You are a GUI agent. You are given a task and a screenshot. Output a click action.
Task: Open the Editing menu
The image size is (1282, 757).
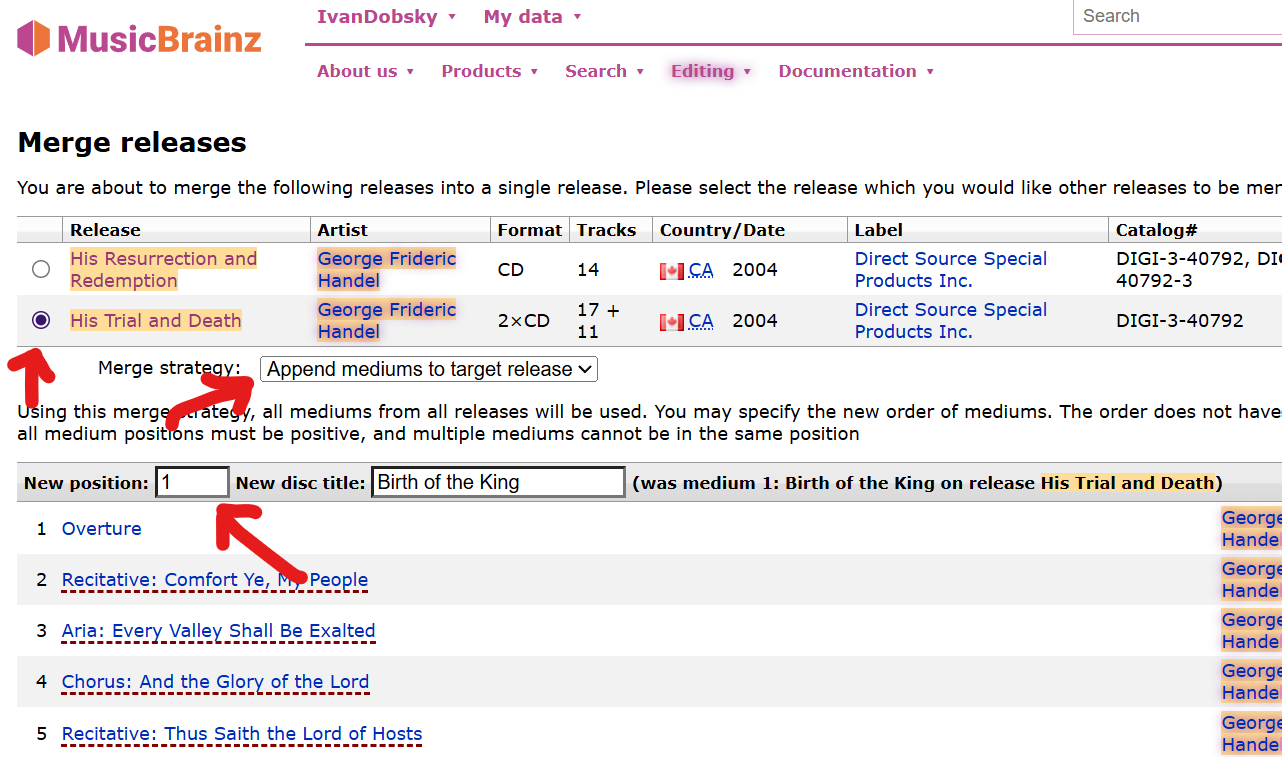(710, 71)
